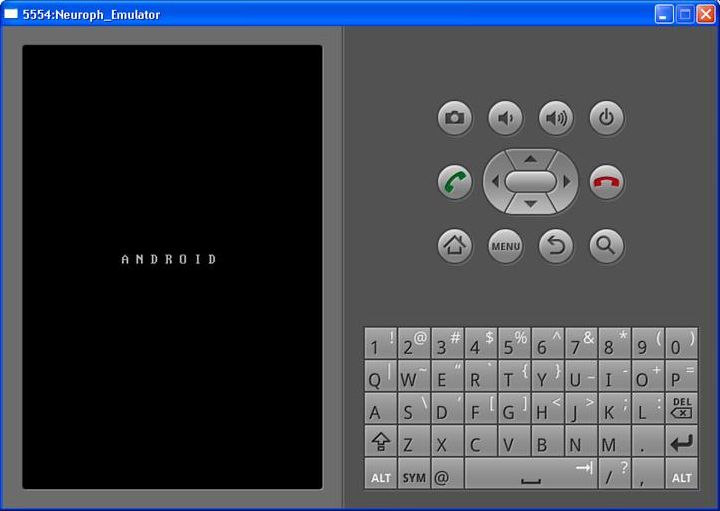This screenshot has height=511, width=720.
Task: Open search with the magnifier button
Action: click(606, 245)
